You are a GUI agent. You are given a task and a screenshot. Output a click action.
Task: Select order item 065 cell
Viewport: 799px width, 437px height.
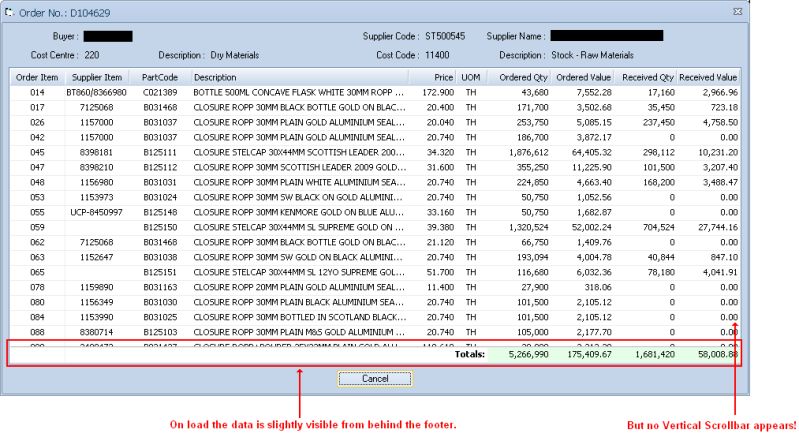[37, 272]
